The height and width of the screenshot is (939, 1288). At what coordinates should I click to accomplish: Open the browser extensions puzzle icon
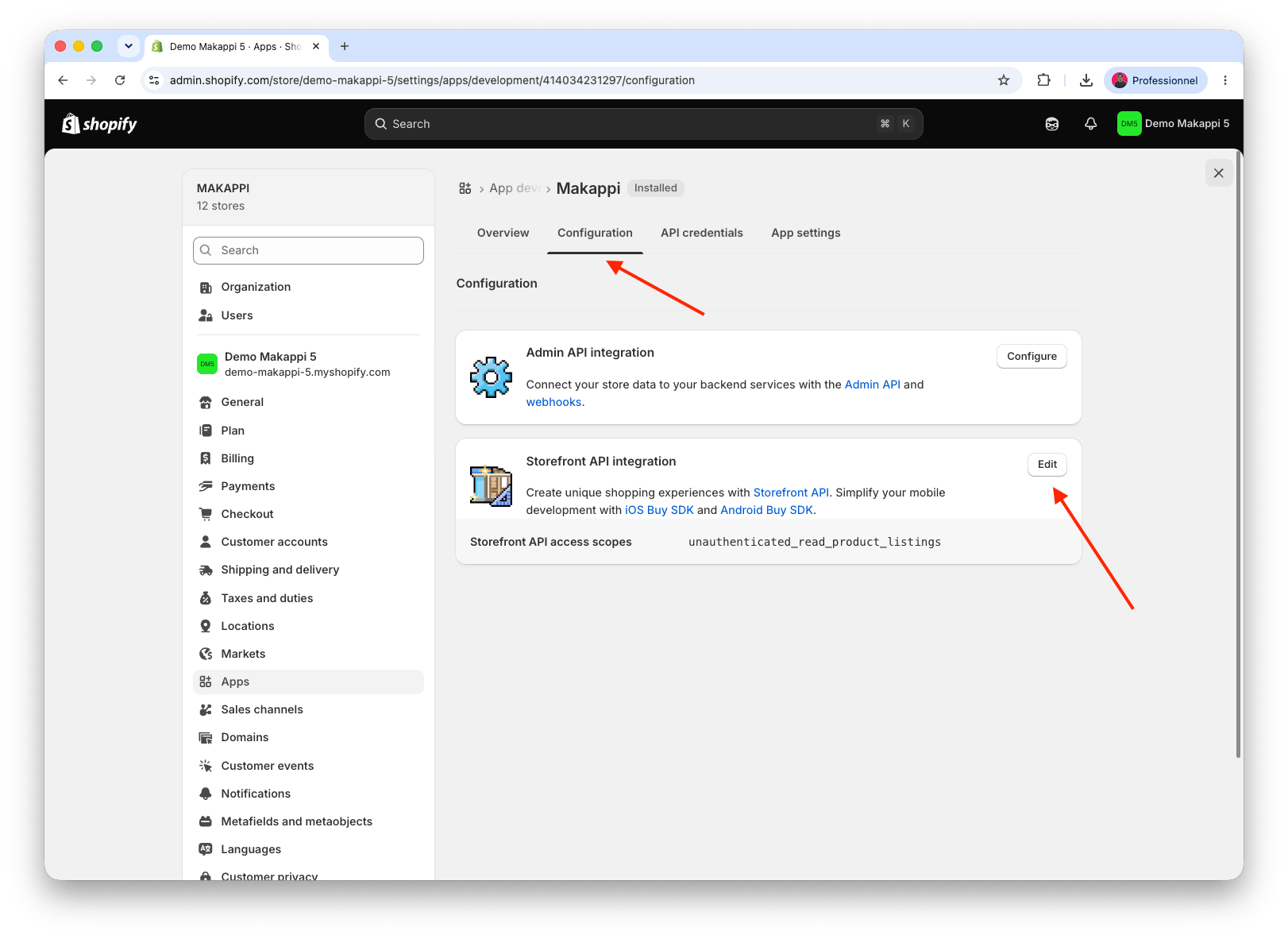(x=1043, y=80)
